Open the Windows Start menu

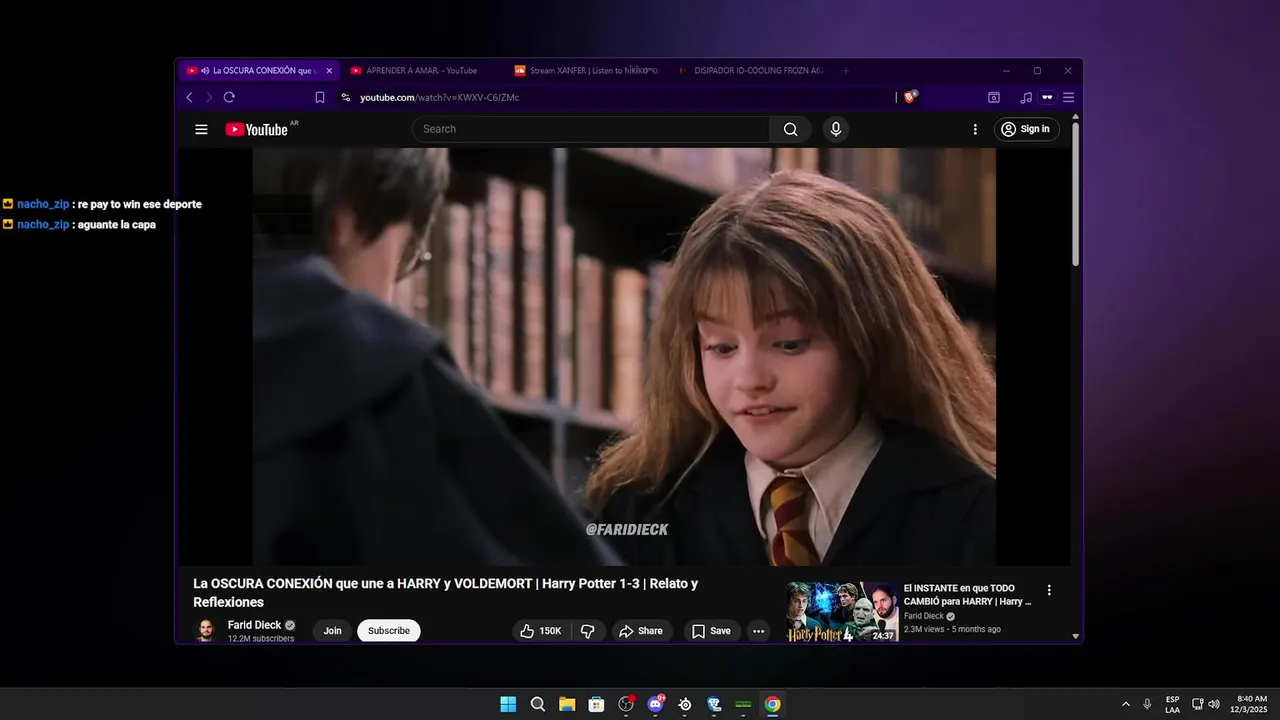[508, 704]
